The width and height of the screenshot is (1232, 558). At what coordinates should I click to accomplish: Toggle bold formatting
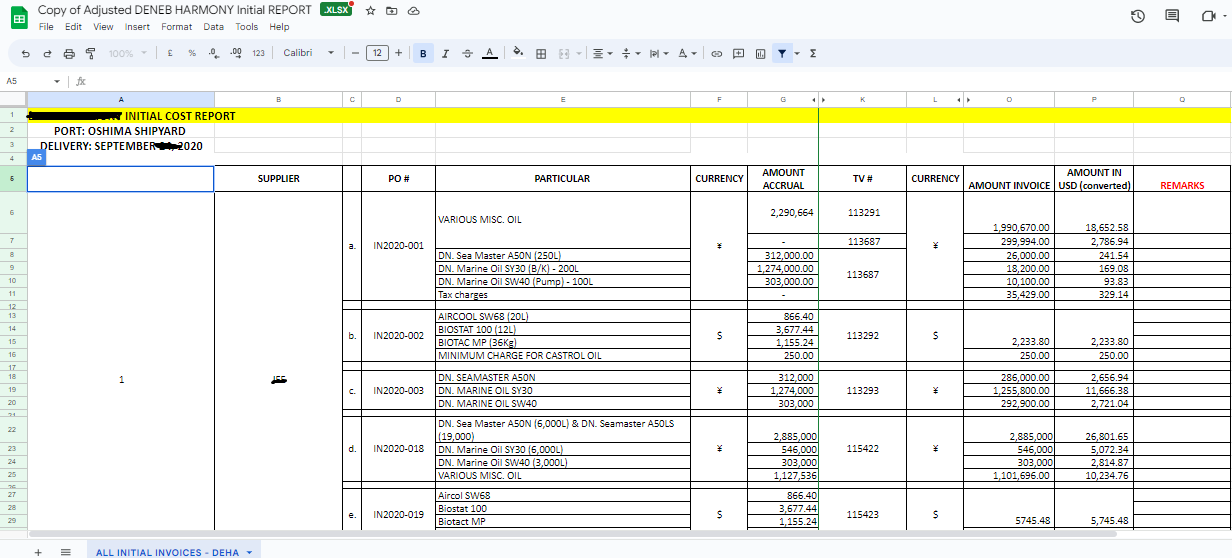click(423, 53)
